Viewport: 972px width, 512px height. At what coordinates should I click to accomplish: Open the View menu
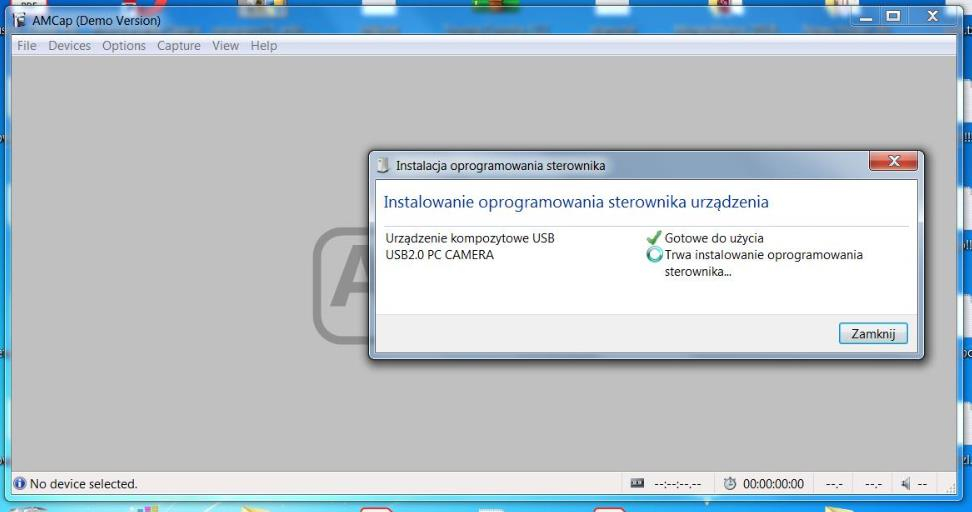(x=225, y=46)
